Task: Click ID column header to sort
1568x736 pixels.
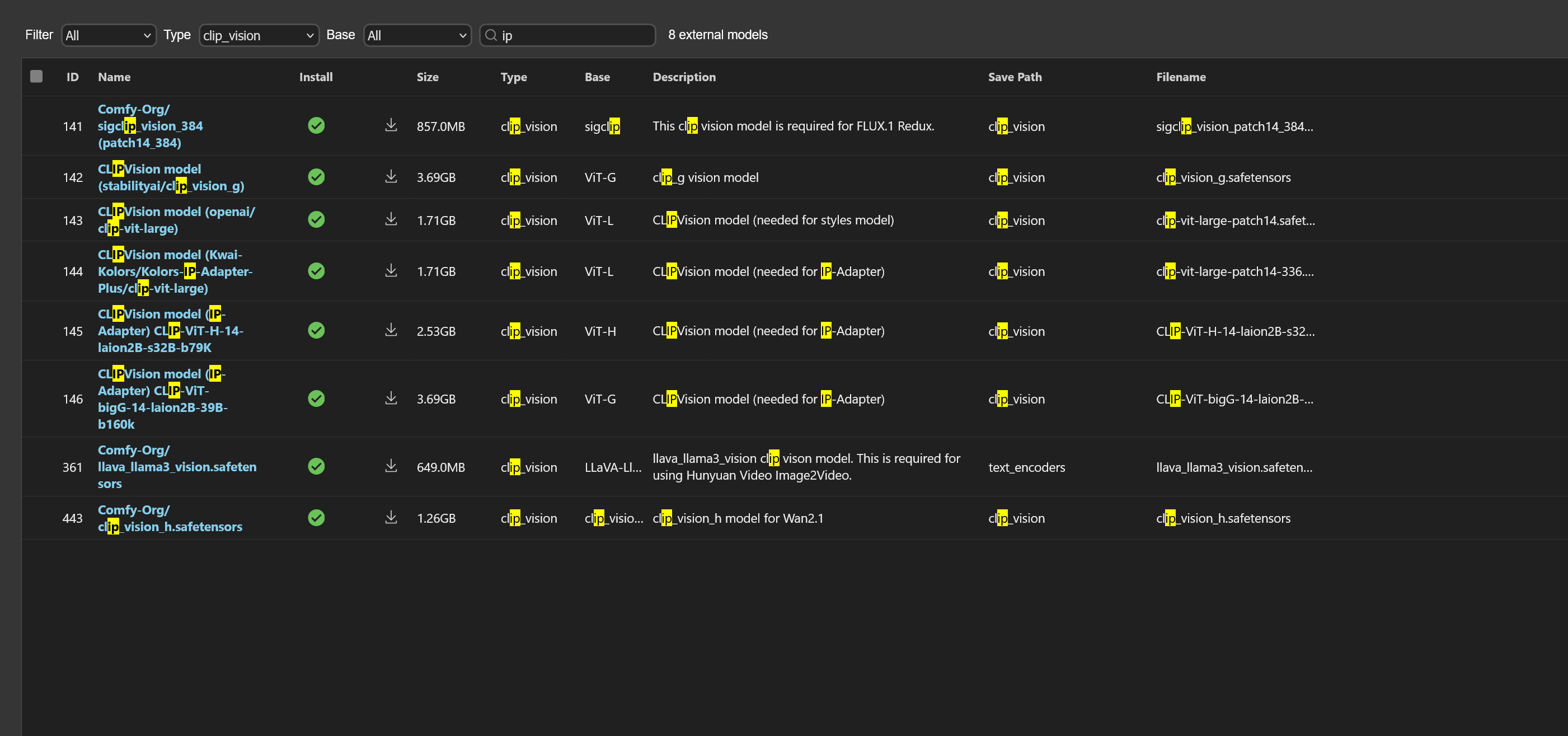Action: tap(72, 77)
